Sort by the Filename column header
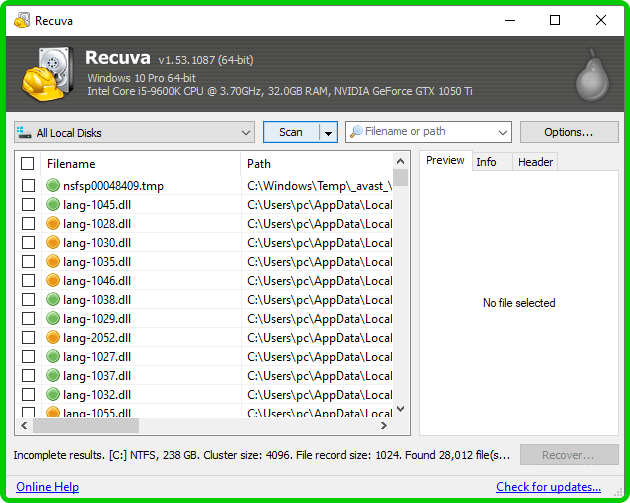Screen dimensions: 630x503 tap(141, 164)
